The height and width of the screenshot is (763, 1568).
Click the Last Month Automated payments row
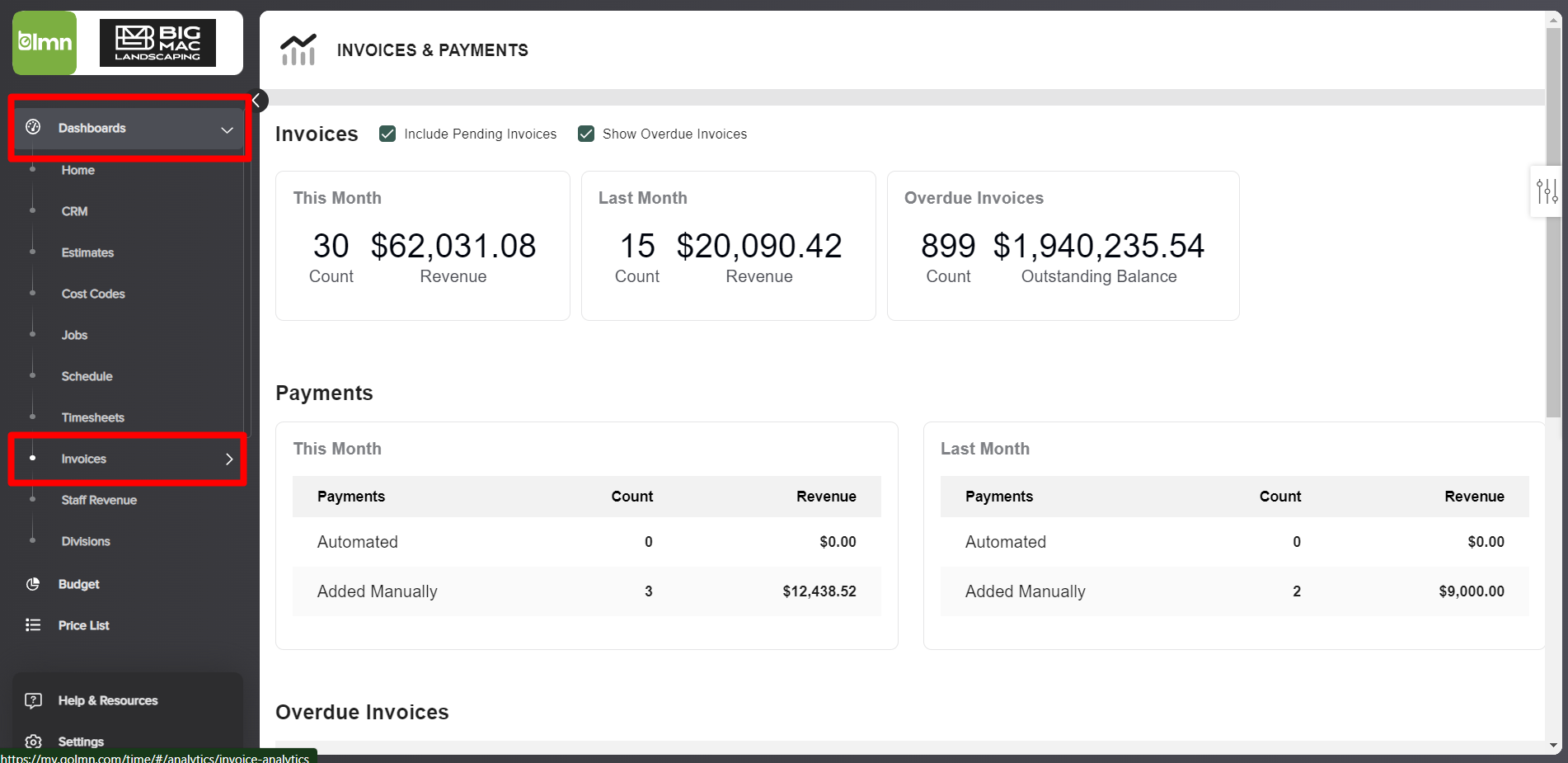[1235, 542]
